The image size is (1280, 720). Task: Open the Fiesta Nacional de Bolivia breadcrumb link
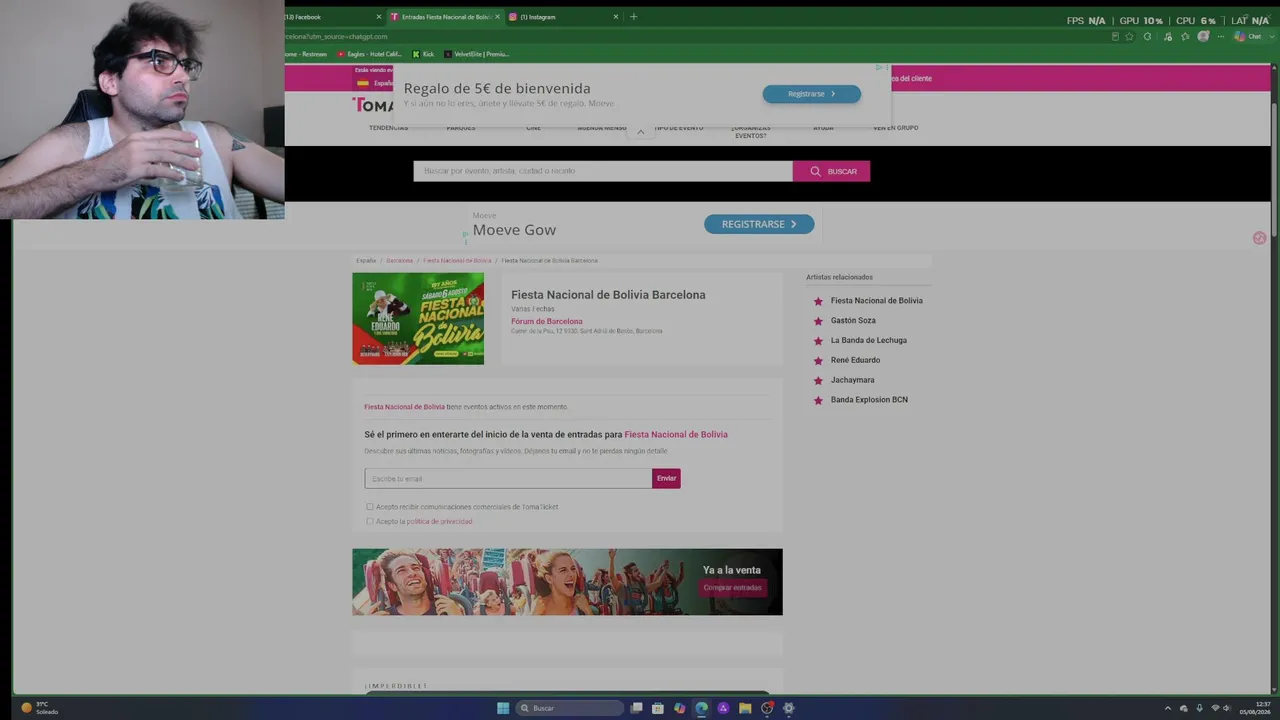(457, 261)
